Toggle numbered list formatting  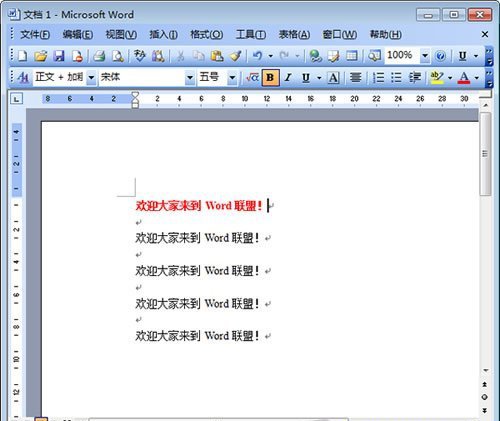point(378,78)
